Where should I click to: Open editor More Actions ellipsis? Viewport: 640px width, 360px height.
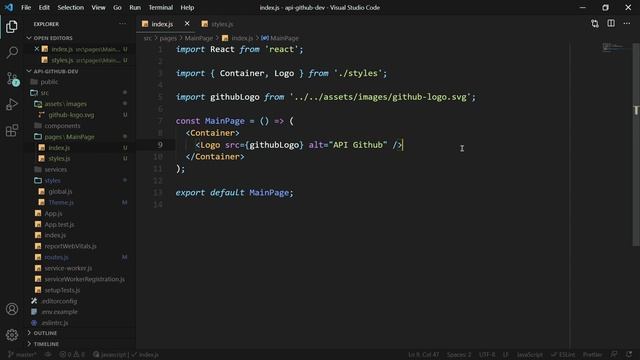click(x=627, y=24)
